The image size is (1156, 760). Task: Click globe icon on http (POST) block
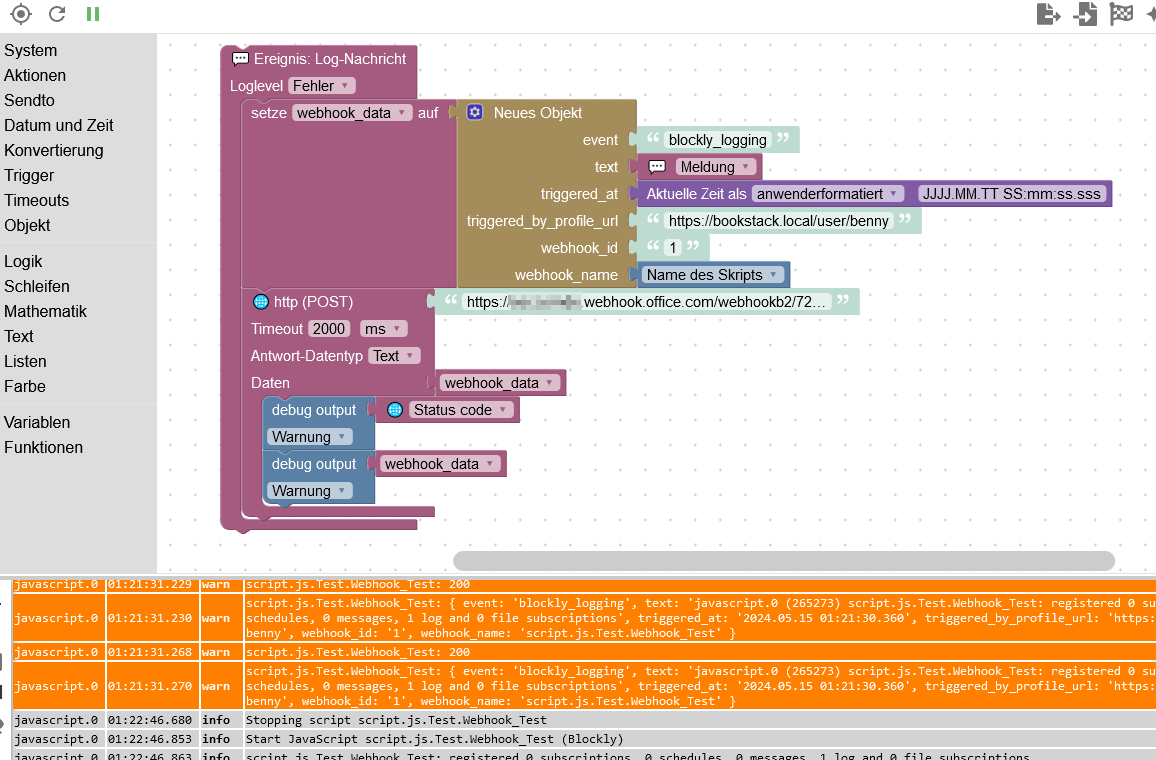[260, 301]
